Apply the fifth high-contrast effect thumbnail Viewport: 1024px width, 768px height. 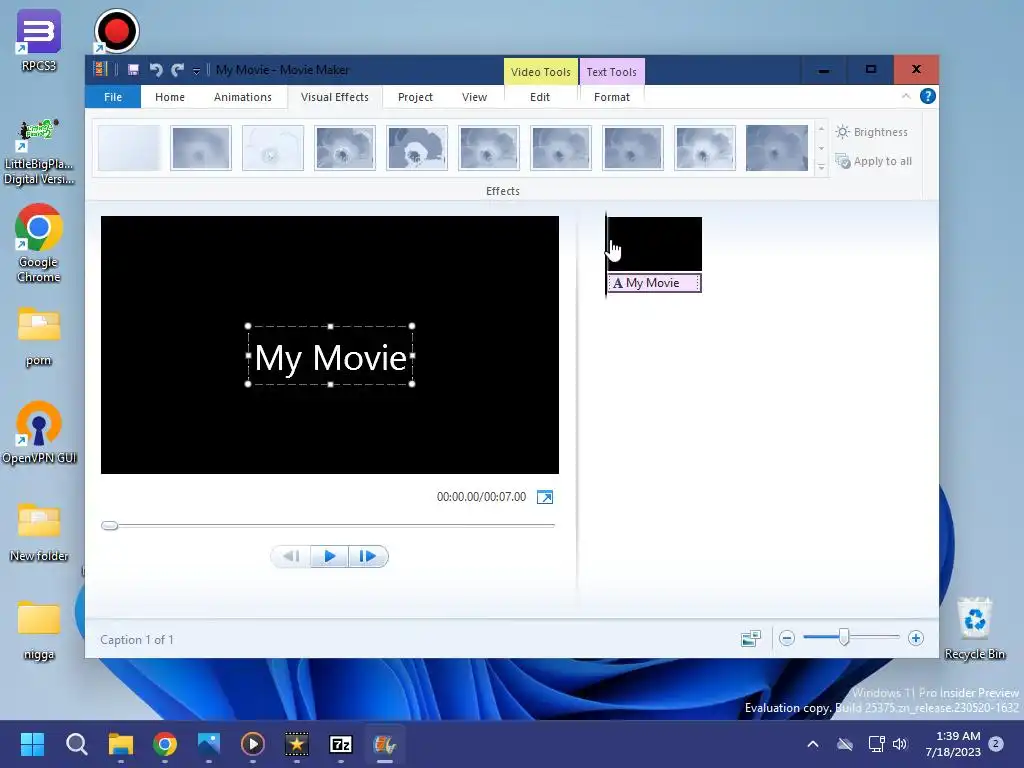click(x=417, y=148)
